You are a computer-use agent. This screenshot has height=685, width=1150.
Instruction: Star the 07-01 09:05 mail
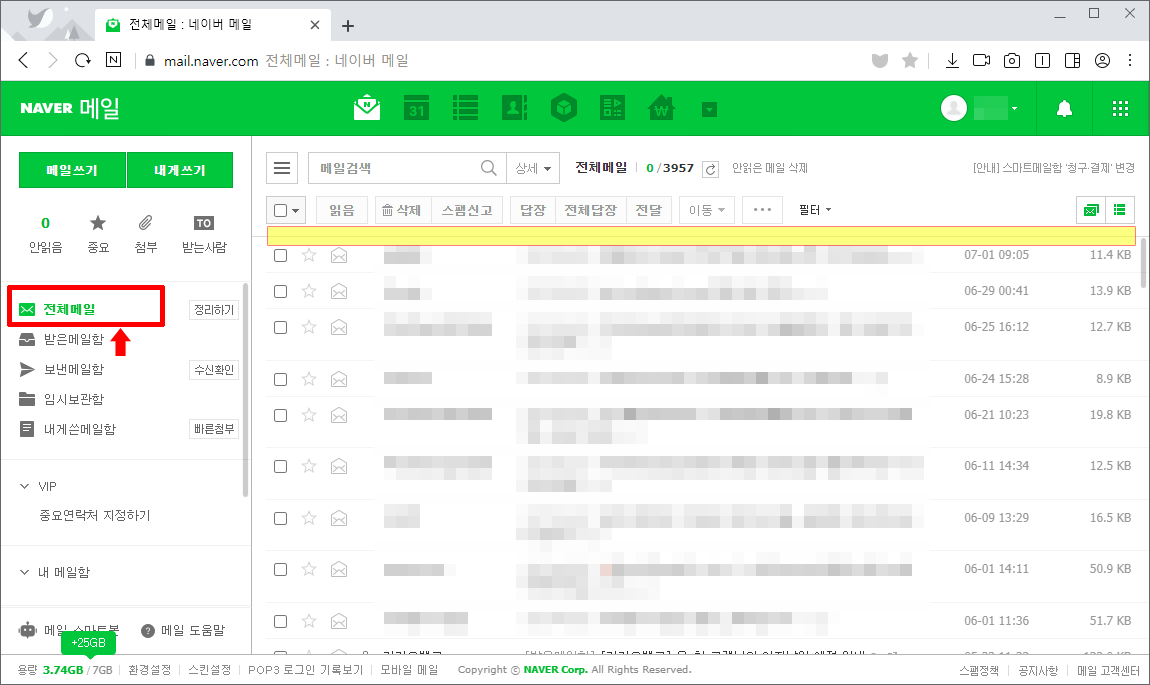pos(309,255)
